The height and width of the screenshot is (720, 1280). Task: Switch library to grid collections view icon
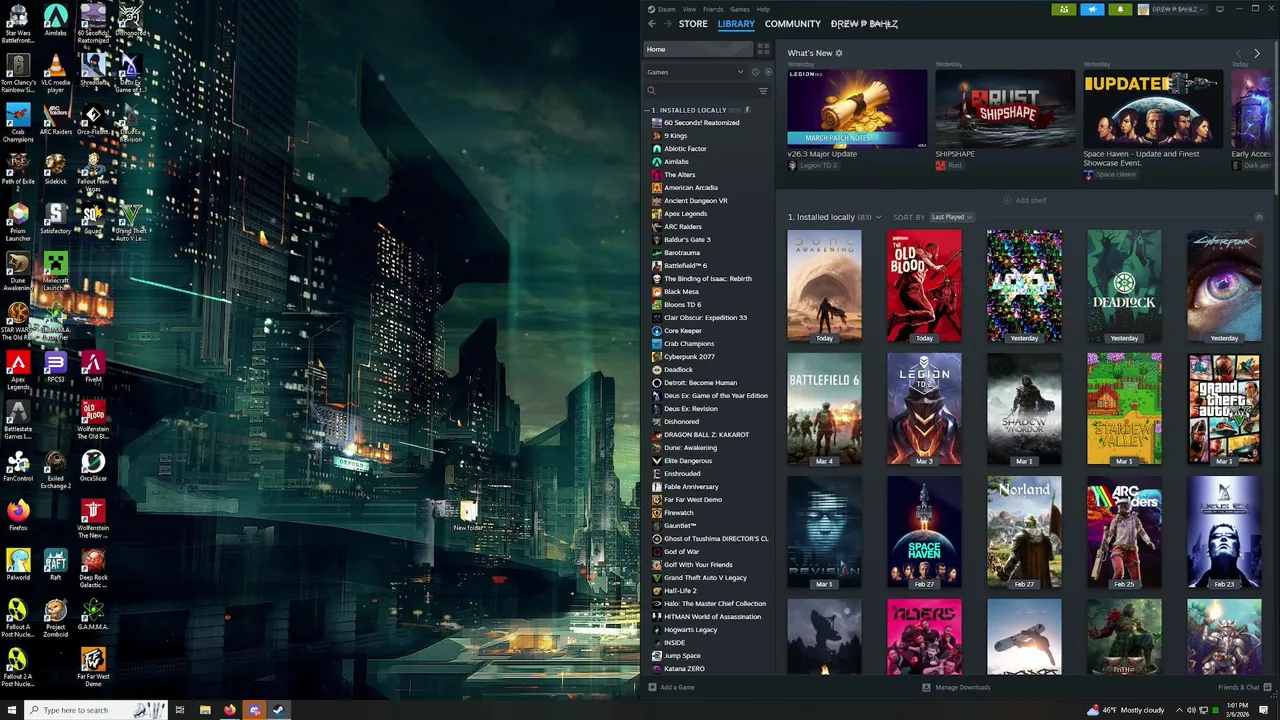click(x=764, y=49)
